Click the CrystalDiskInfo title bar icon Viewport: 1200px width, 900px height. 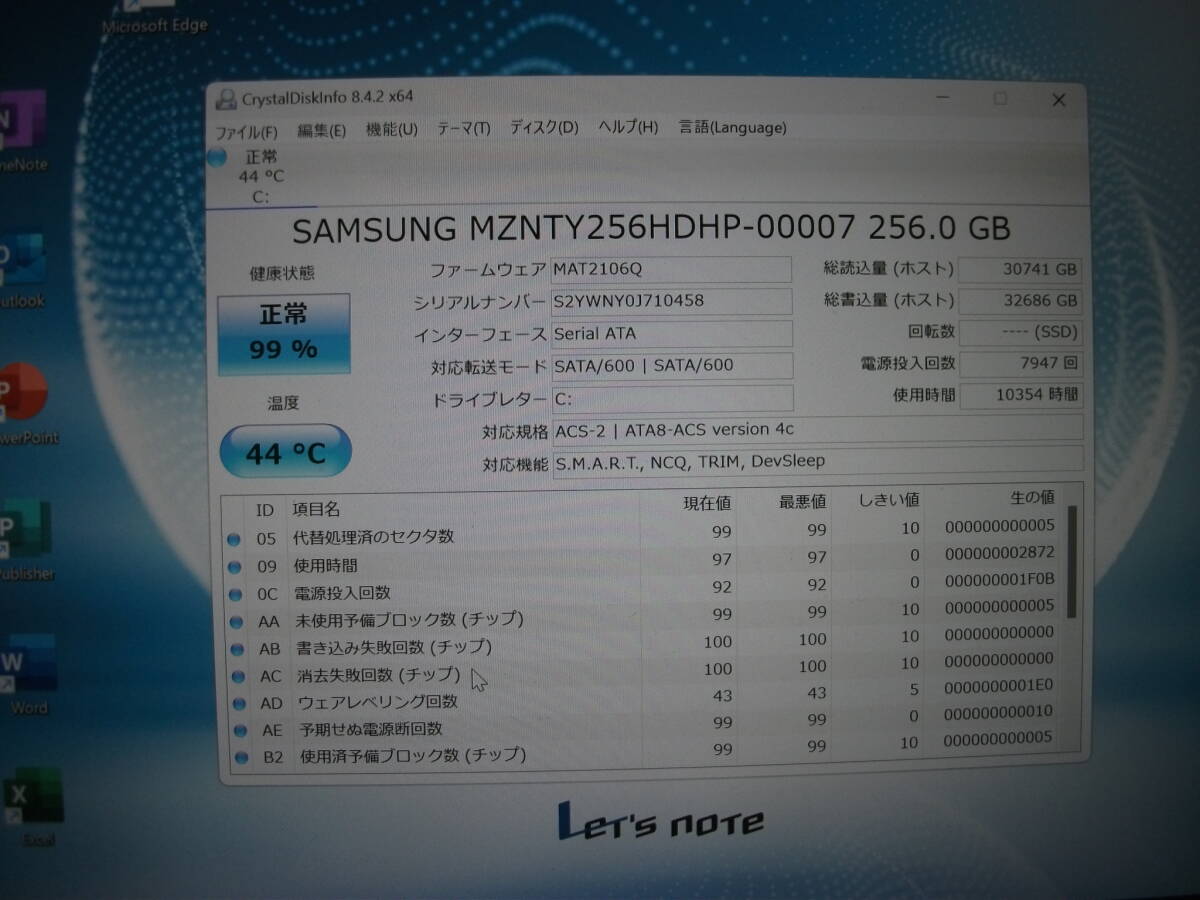[x=225, y=98]
